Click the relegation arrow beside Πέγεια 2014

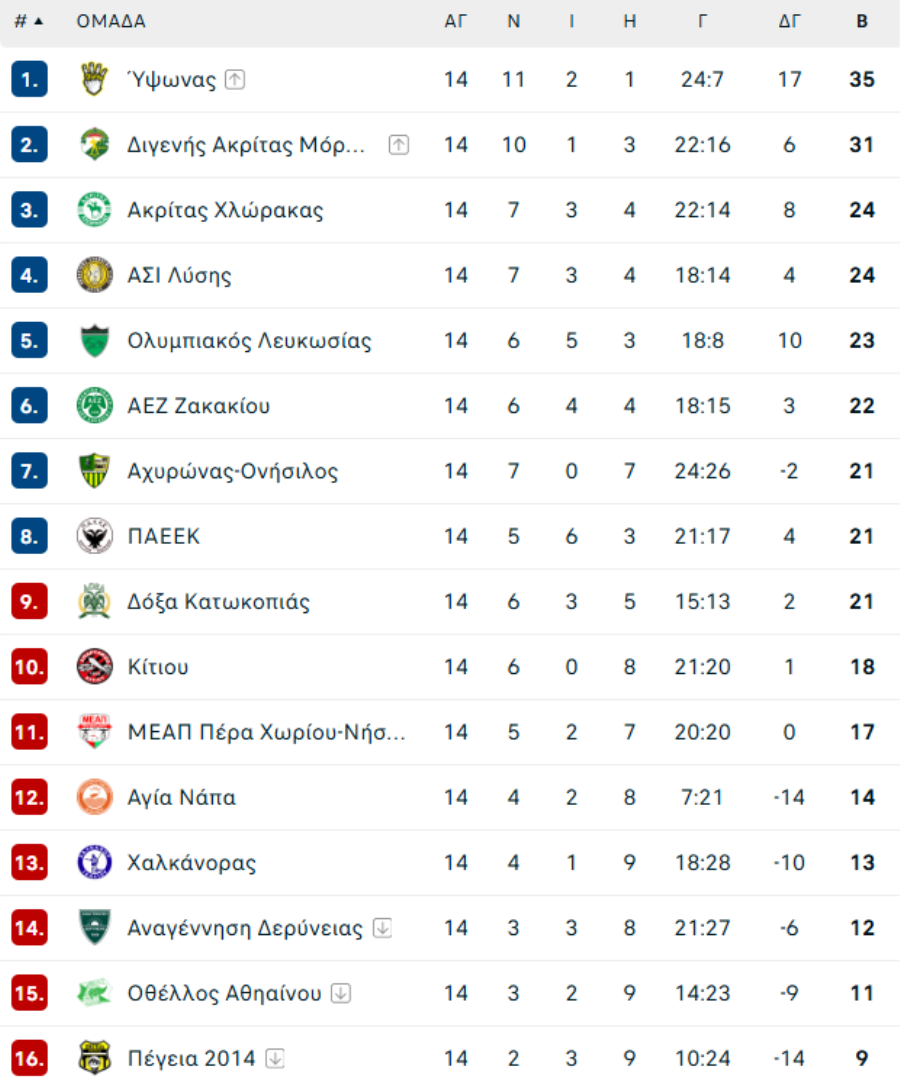pos(275,1059)
